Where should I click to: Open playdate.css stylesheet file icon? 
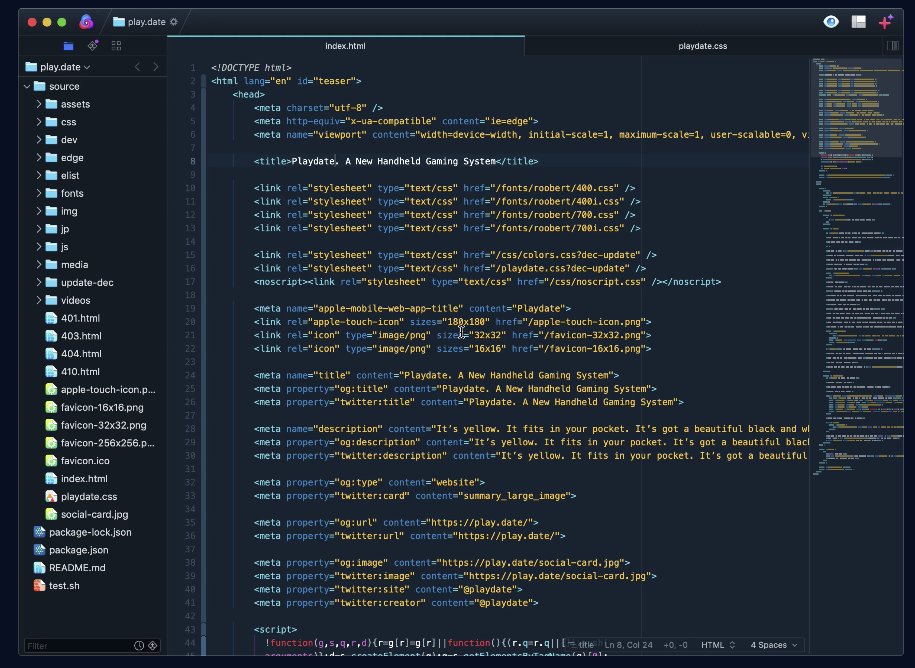point(51,496)
